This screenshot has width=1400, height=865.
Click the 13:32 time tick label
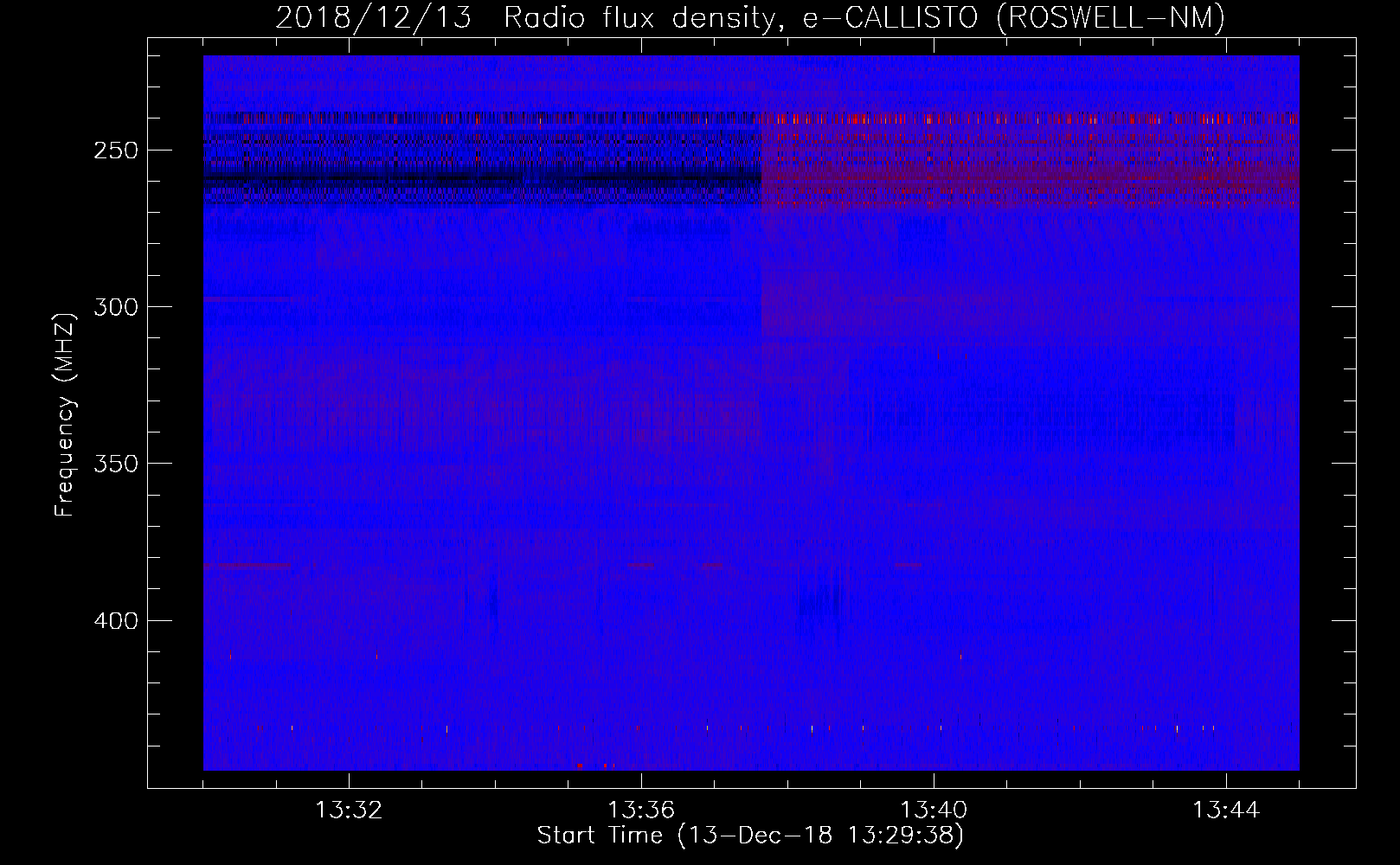[349, 811]
